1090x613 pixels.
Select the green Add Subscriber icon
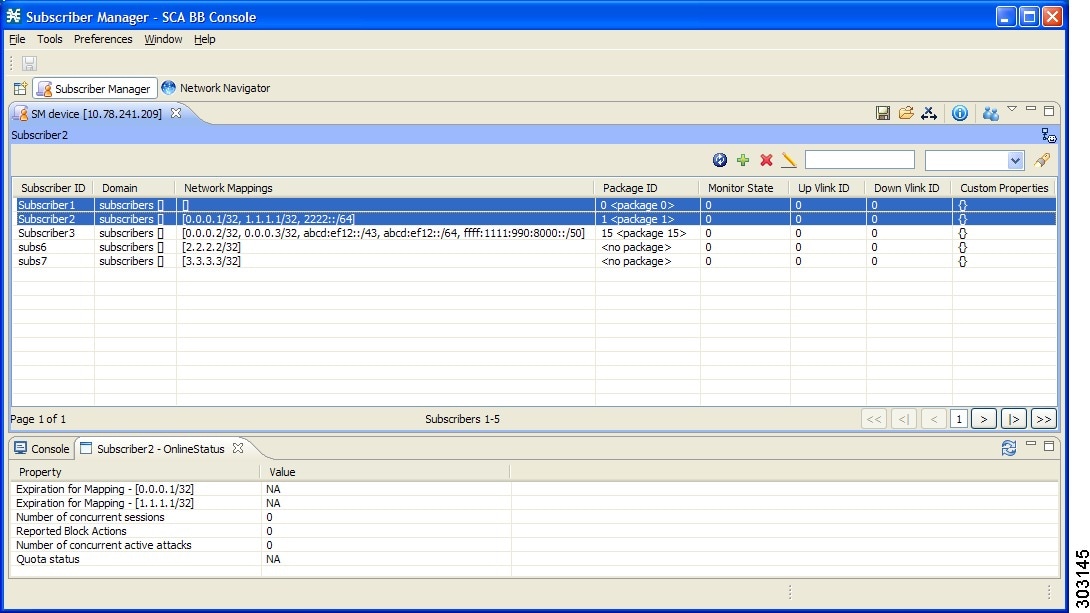pos(743,160)
